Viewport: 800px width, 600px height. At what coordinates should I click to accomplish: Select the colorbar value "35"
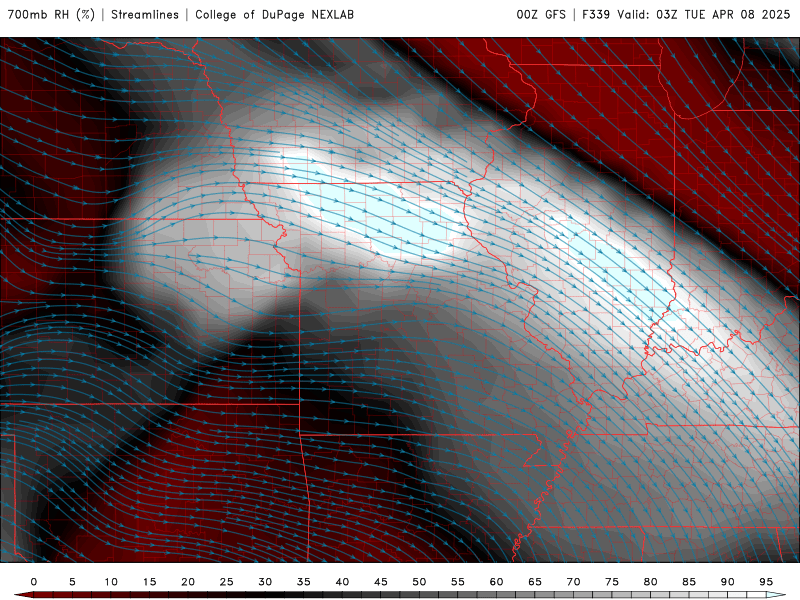(x=304, y=582)
